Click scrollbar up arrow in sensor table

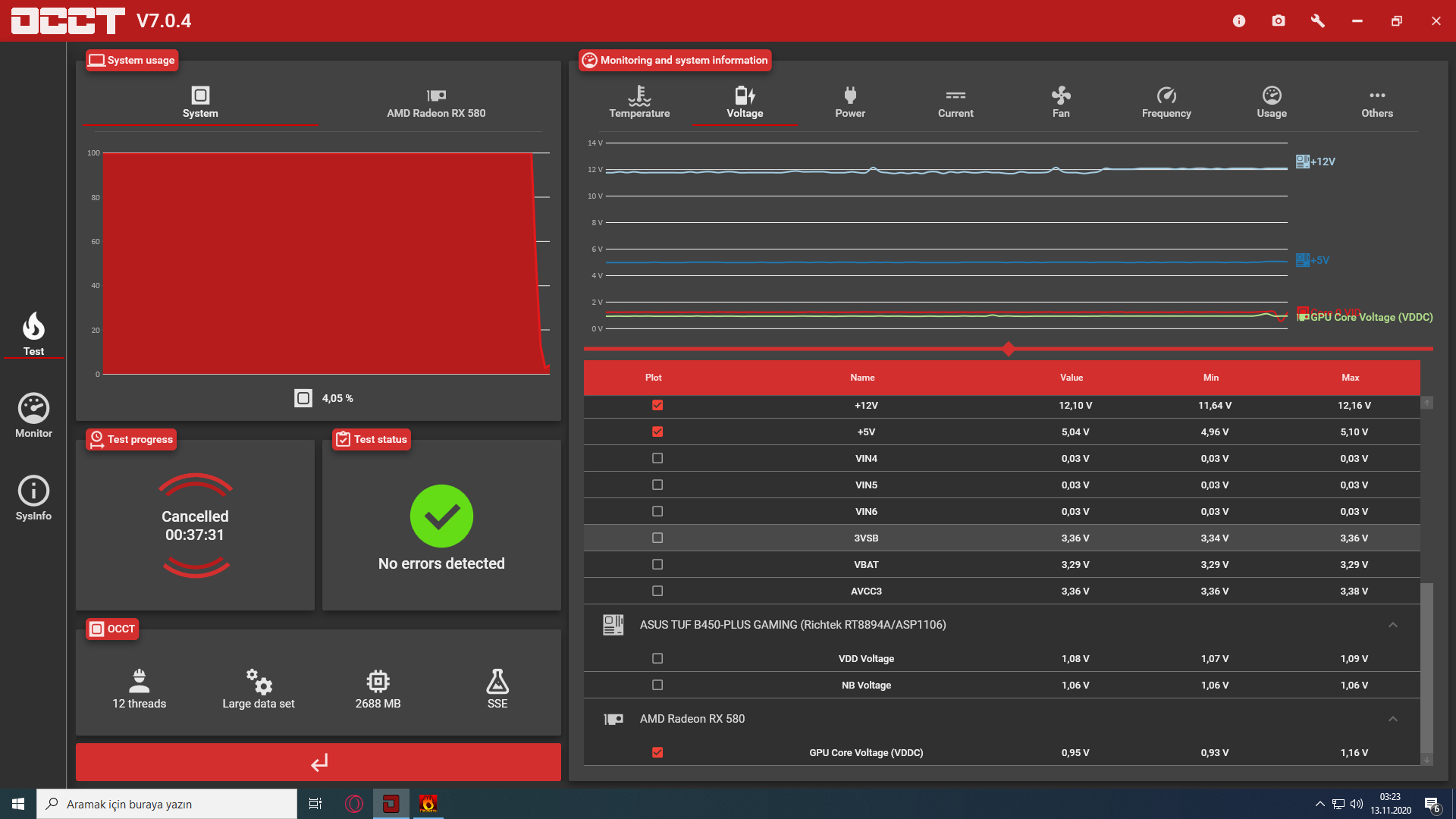tap(1427, 403)
